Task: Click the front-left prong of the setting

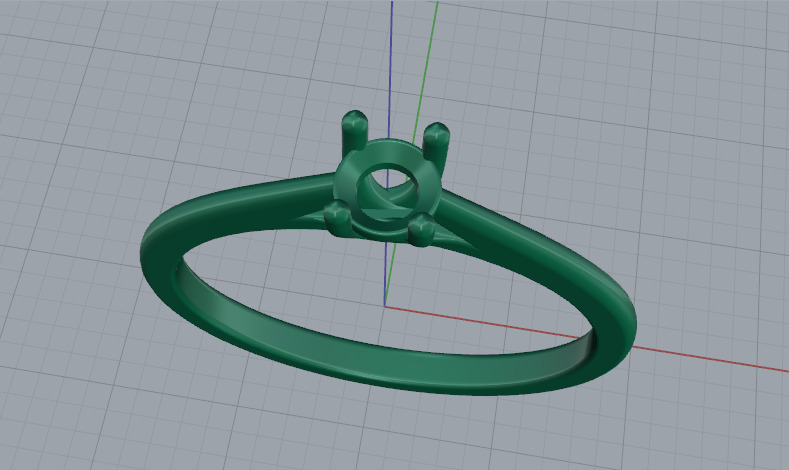Action: point(337,218)
